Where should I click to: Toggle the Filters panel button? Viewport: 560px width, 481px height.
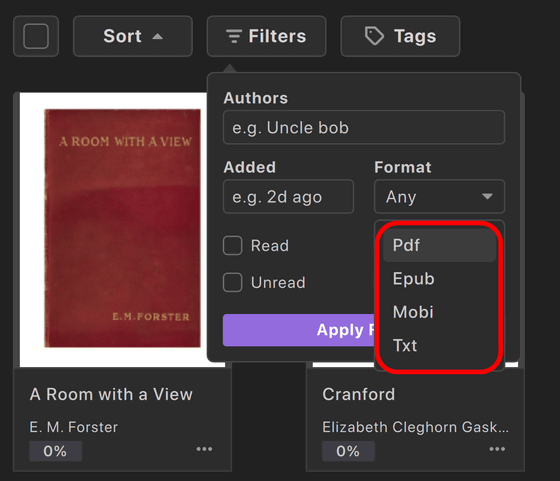click(x=266, y=36)
